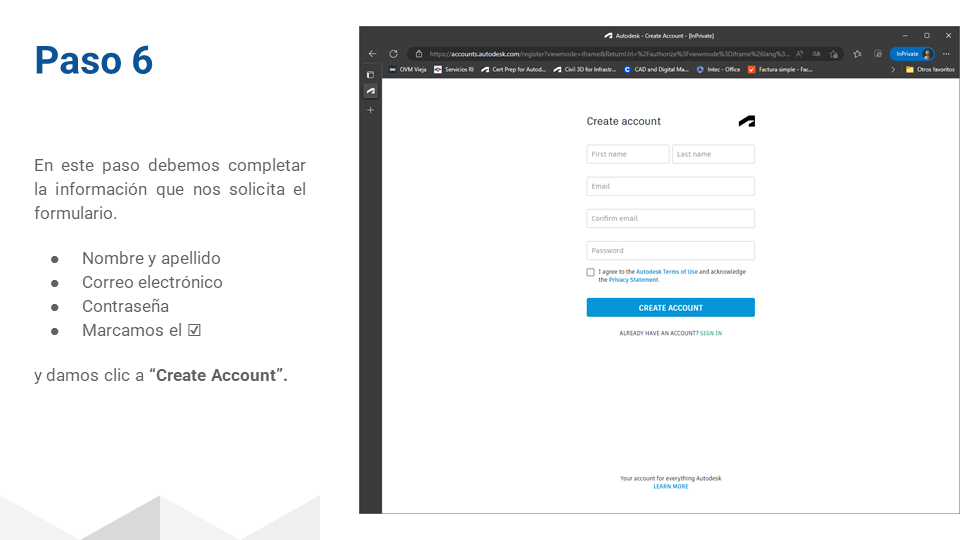
Task: Close the browser window
Action: point(948,36)
